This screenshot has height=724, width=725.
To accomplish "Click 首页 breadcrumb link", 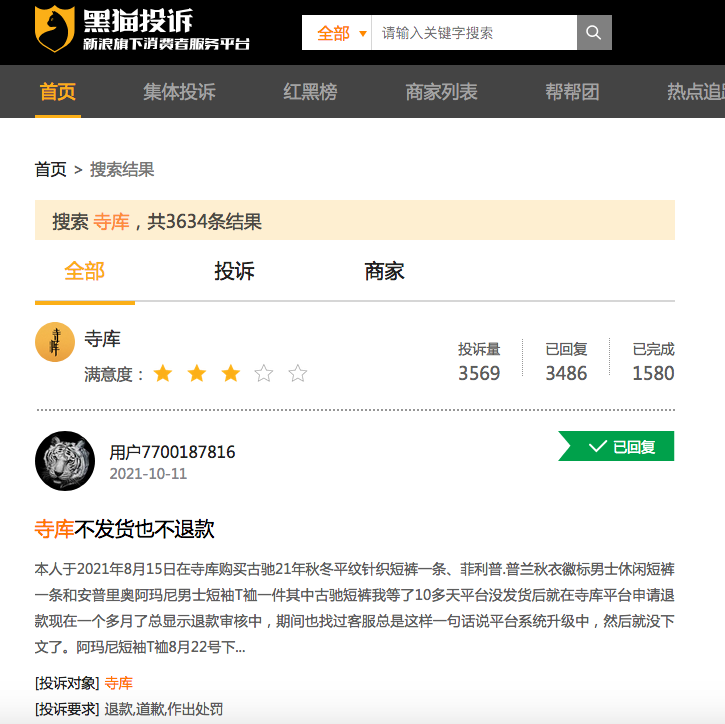I will [50, 170].
